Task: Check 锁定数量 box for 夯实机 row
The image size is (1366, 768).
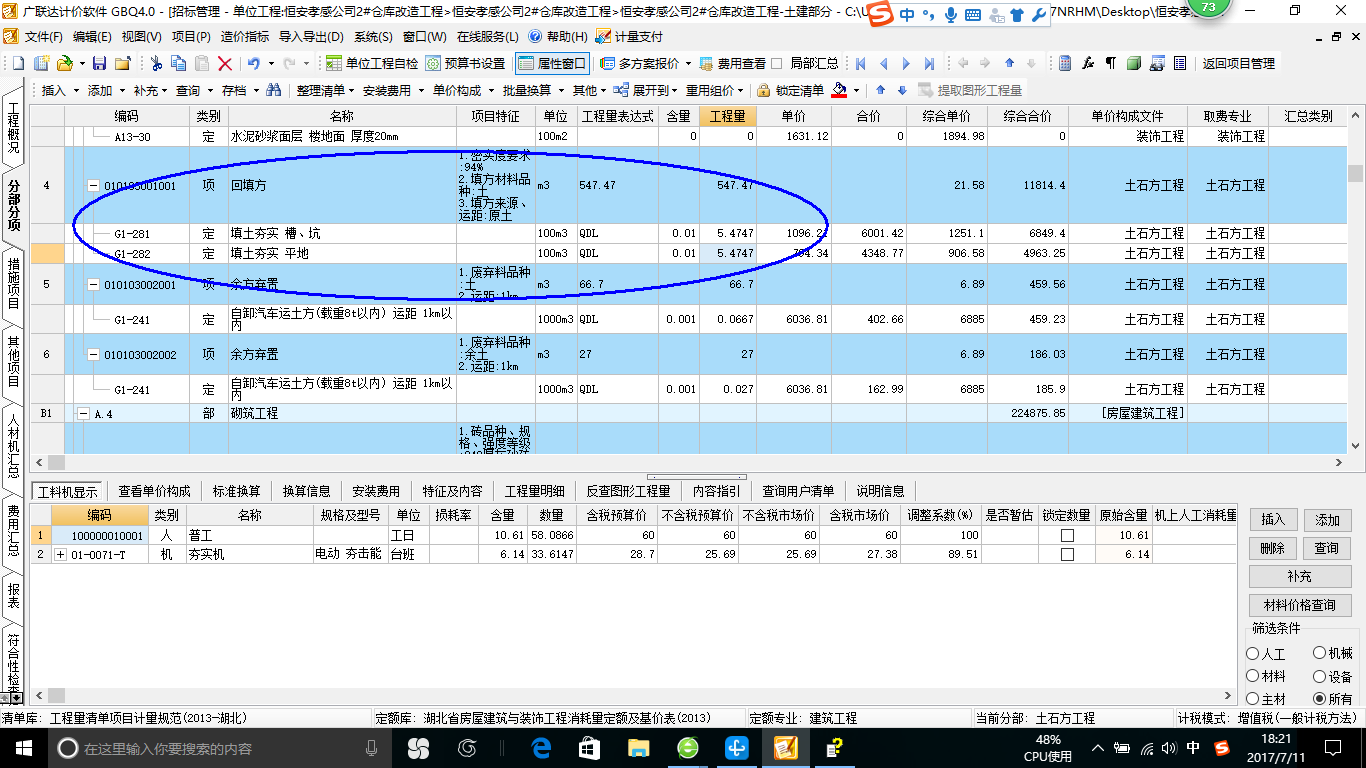Action: point(1067,554)
